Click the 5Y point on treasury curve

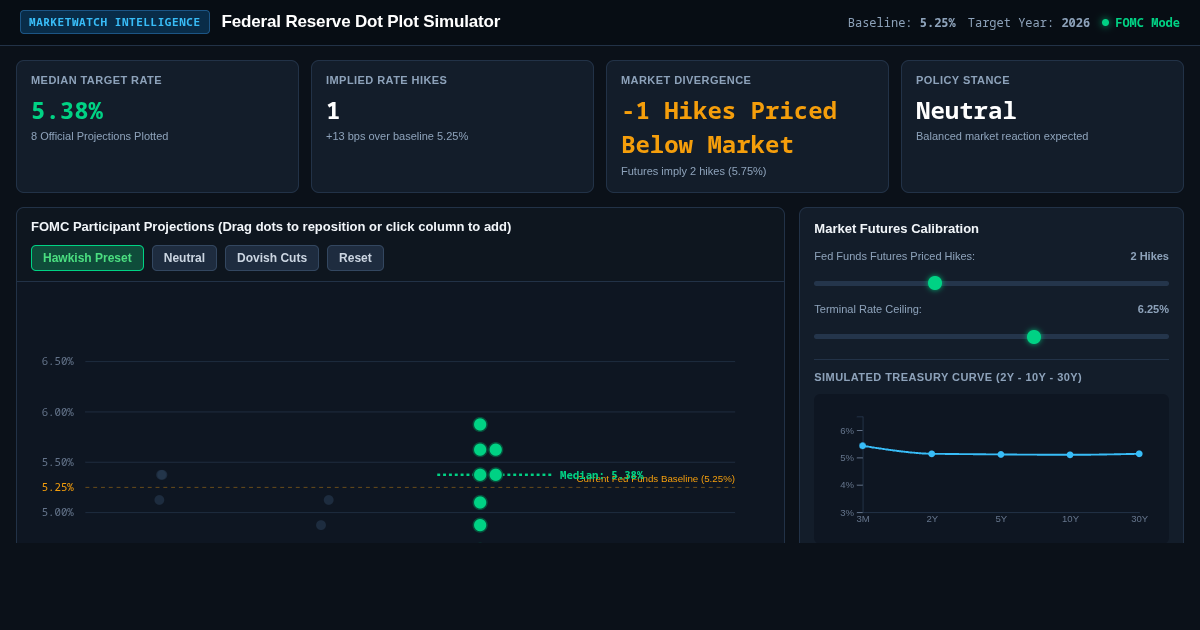pyautogui.click(x=1001, y=454)
